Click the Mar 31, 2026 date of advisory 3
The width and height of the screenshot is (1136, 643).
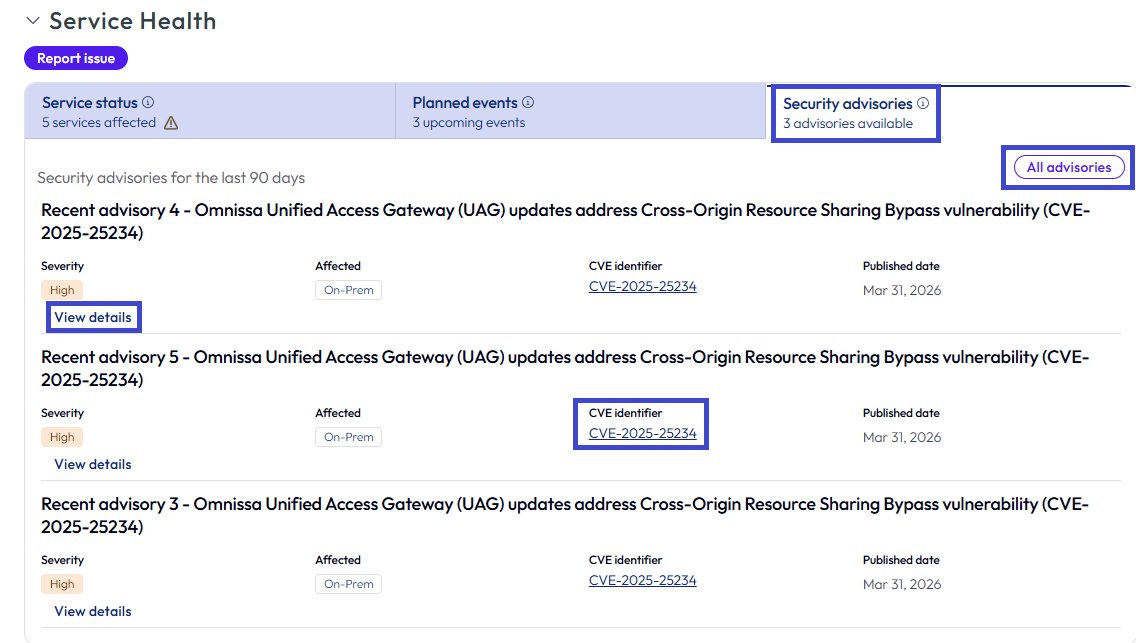(x=902, y=584)
